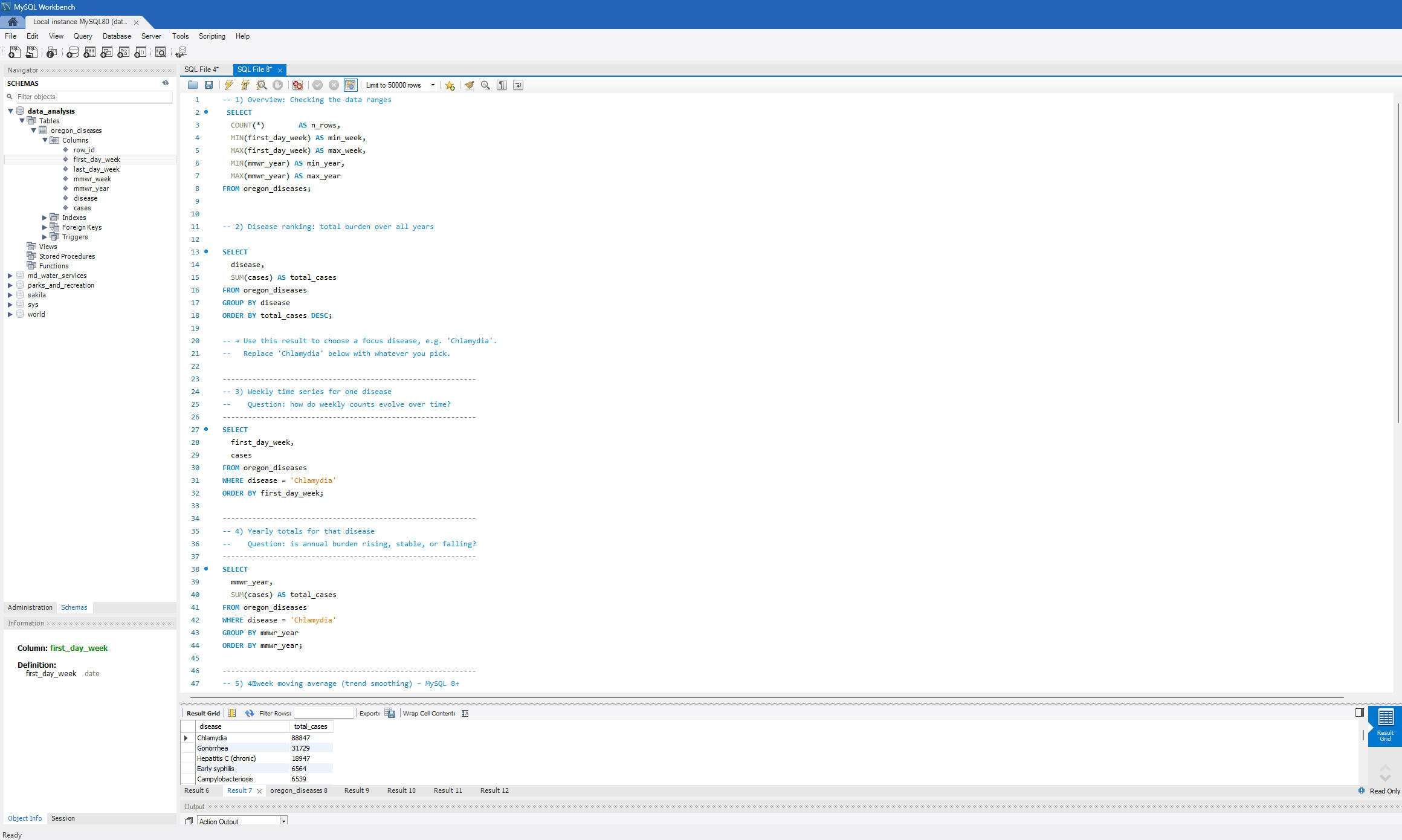Expand the Indexes tree node
The height and width of the screenshot is (840, 1402).
pyautogui.click(x=45, y=218)
